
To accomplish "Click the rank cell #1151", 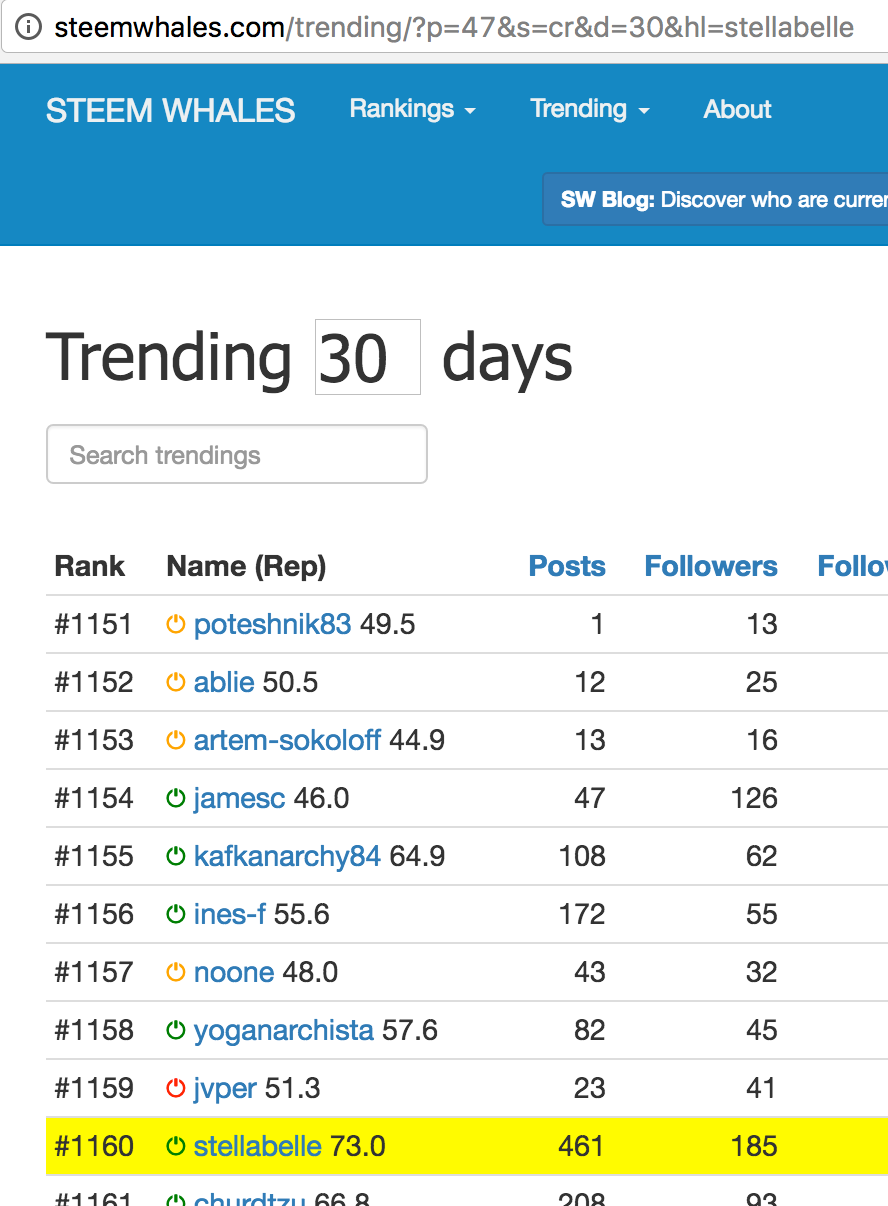I will tap(94, 625).
